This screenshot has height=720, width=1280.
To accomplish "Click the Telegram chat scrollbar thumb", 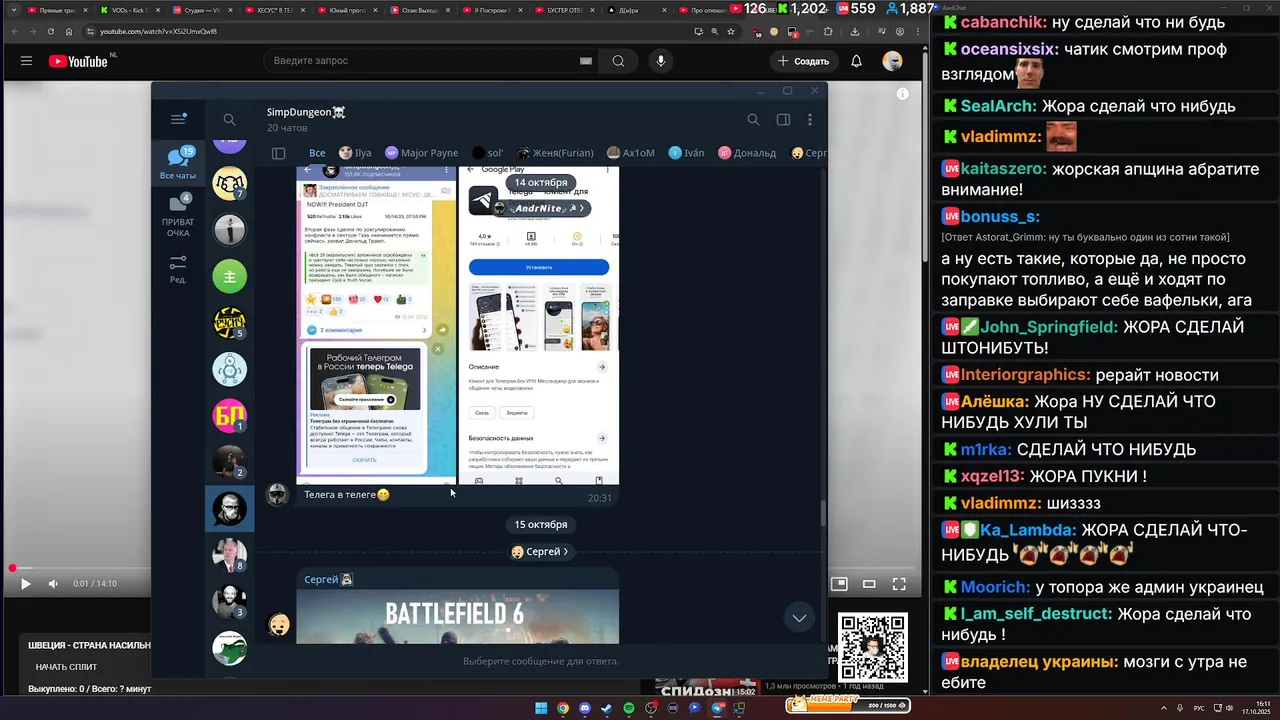I will coord(823,512).
